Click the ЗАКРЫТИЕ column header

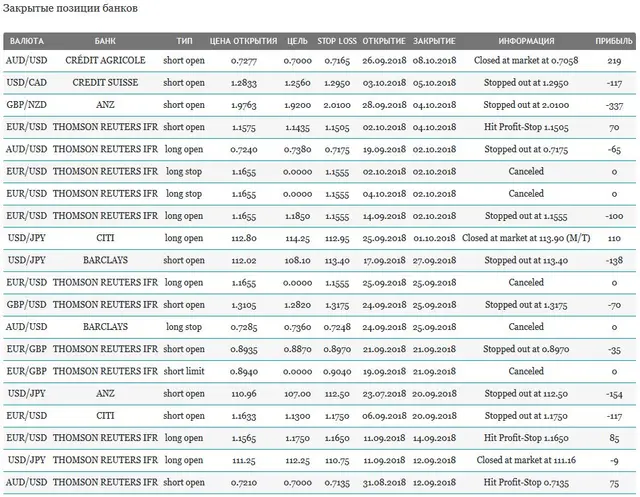[434, 41]
